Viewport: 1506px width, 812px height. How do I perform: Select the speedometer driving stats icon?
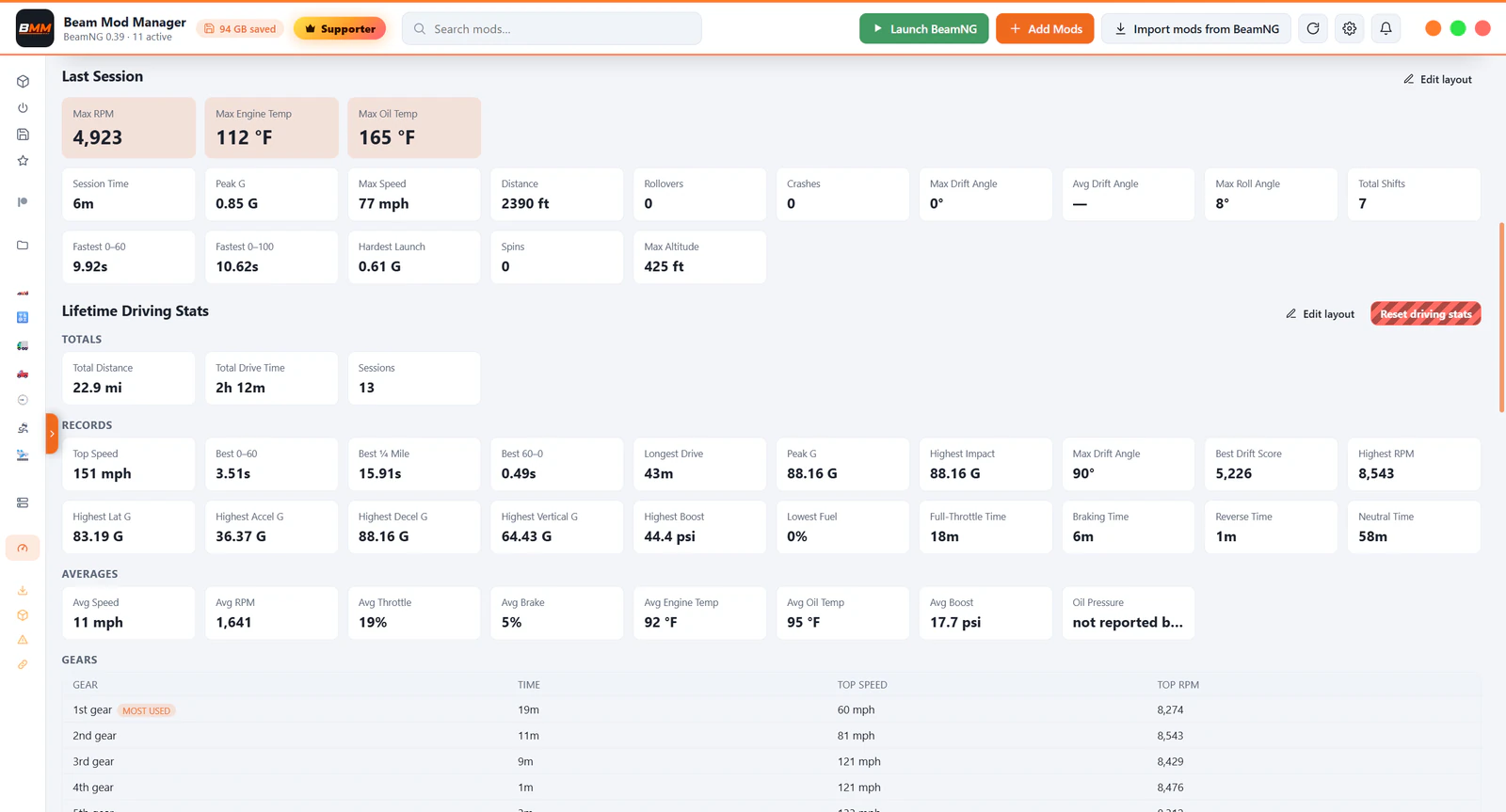point(23,548)
